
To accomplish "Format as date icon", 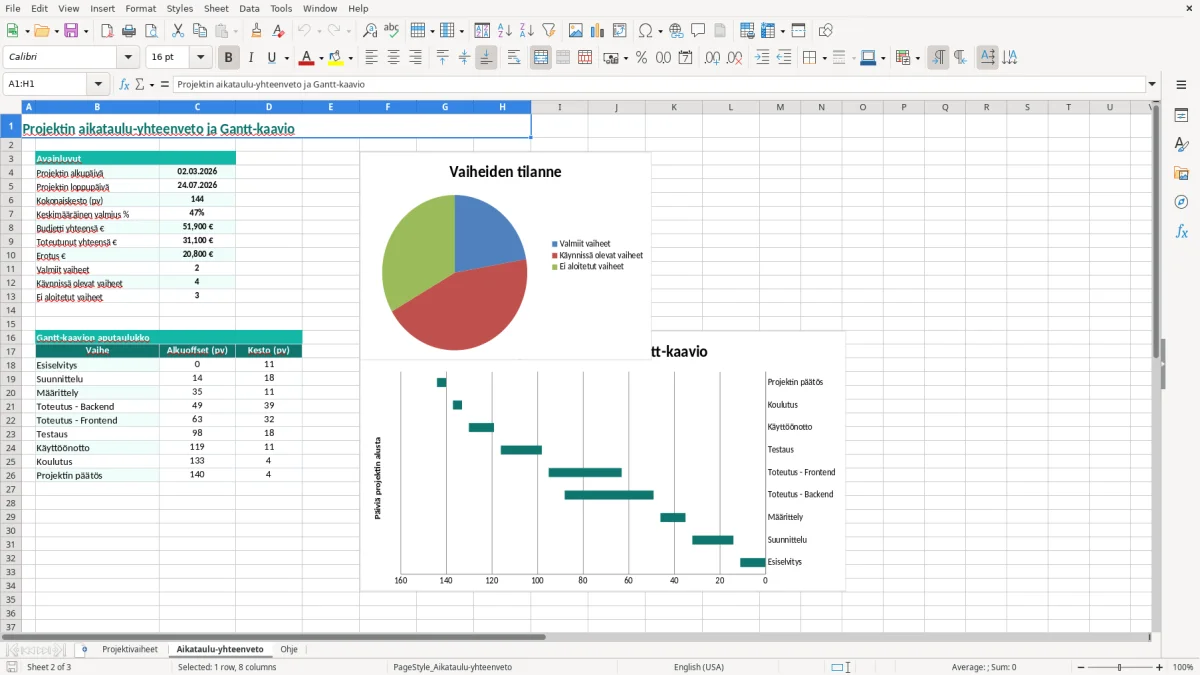I will [x=685, y=58].
